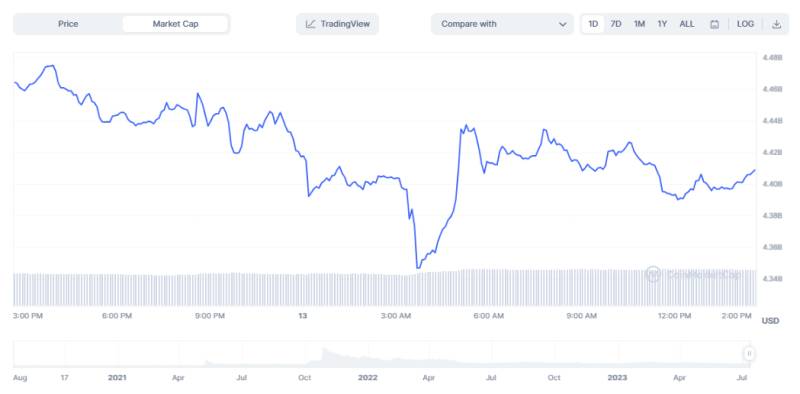
Task: Click the range navigator near 2021
Action: pos(117,354)
